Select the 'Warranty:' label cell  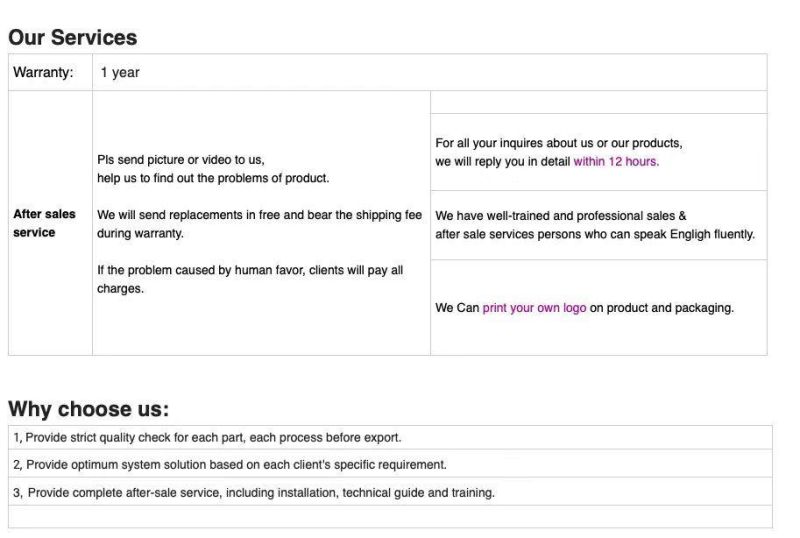(x=51, y=72)
